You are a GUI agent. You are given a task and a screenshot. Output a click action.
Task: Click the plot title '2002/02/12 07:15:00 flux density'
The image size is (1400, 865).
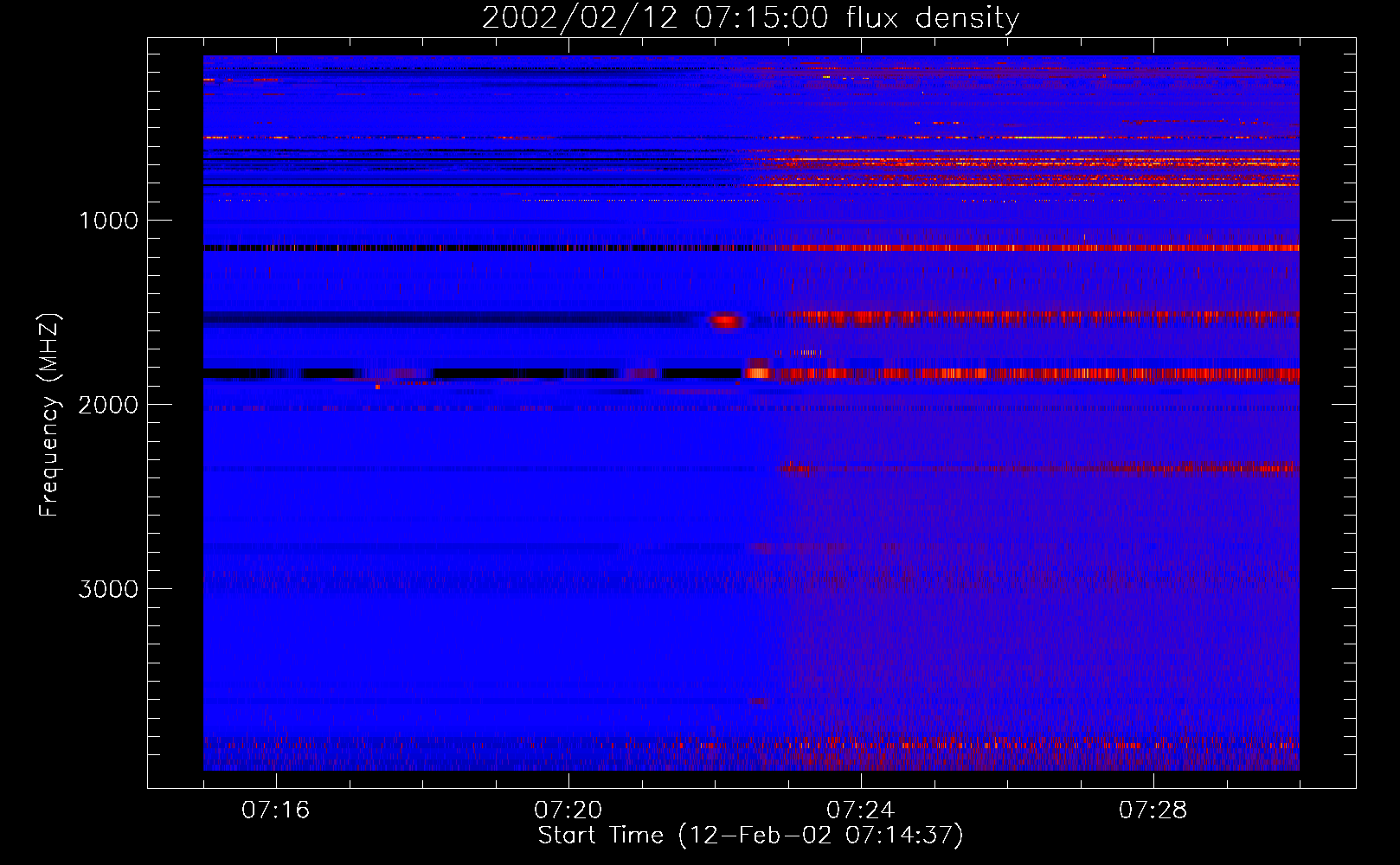pos(750,18)
